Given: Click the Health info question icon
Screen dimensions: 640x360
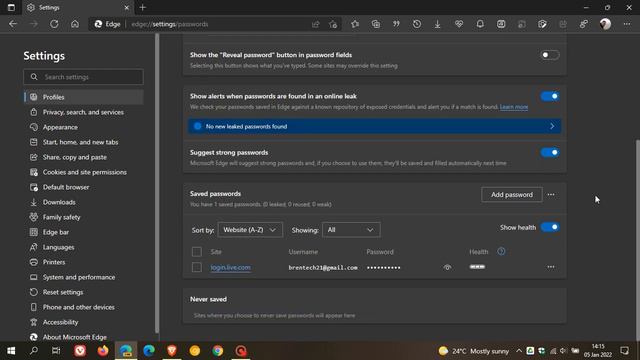Looking at the screenshot, I should pyautogui.click(x=501, y=251).
